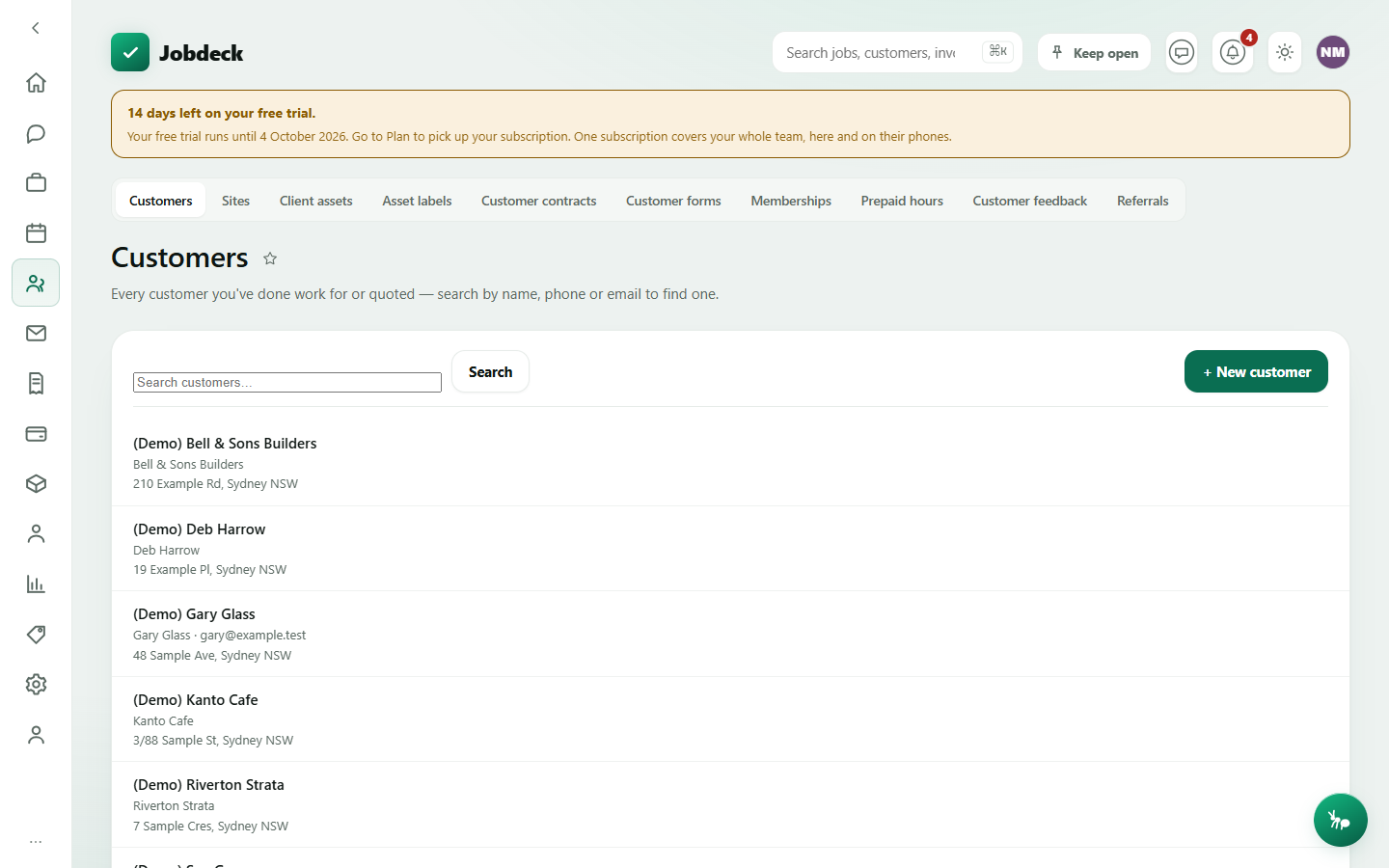Switch to the Memberships tab

[791, 201]
